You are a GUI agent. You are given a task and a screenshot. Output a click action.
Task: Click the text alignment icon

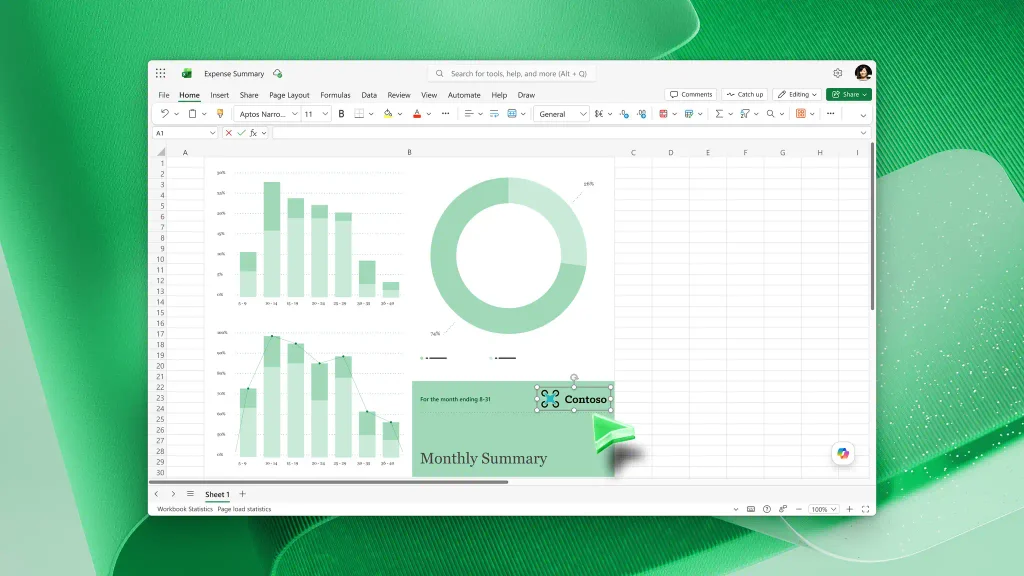coord(468,114)
